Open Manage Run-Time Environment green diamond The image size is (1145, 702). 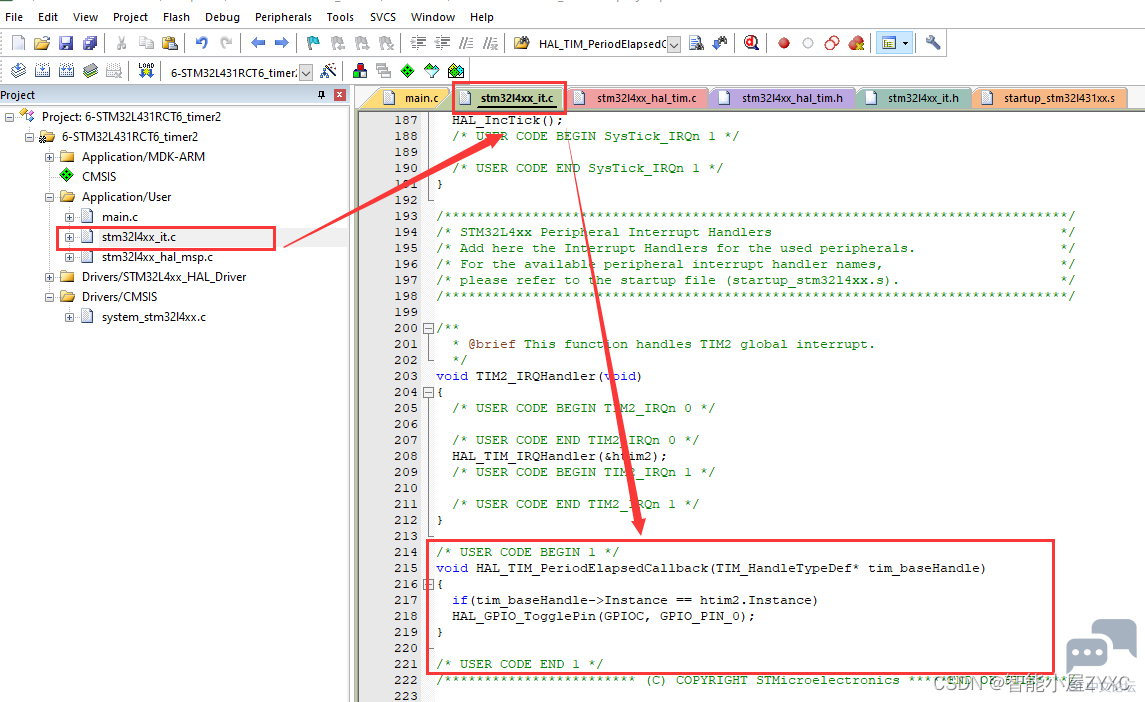tap(407, 71)
